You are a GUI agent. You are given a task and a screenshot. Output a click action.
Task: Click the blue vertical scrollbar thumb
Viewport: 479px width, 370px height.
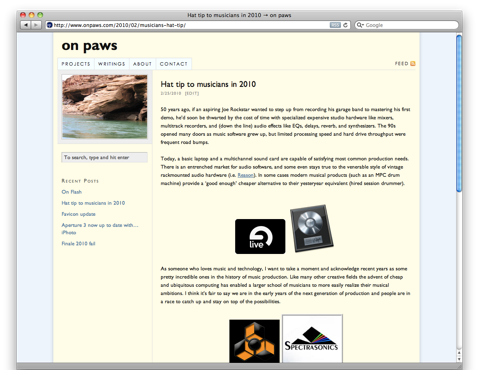pyautogui.click(x=459, y=113)
